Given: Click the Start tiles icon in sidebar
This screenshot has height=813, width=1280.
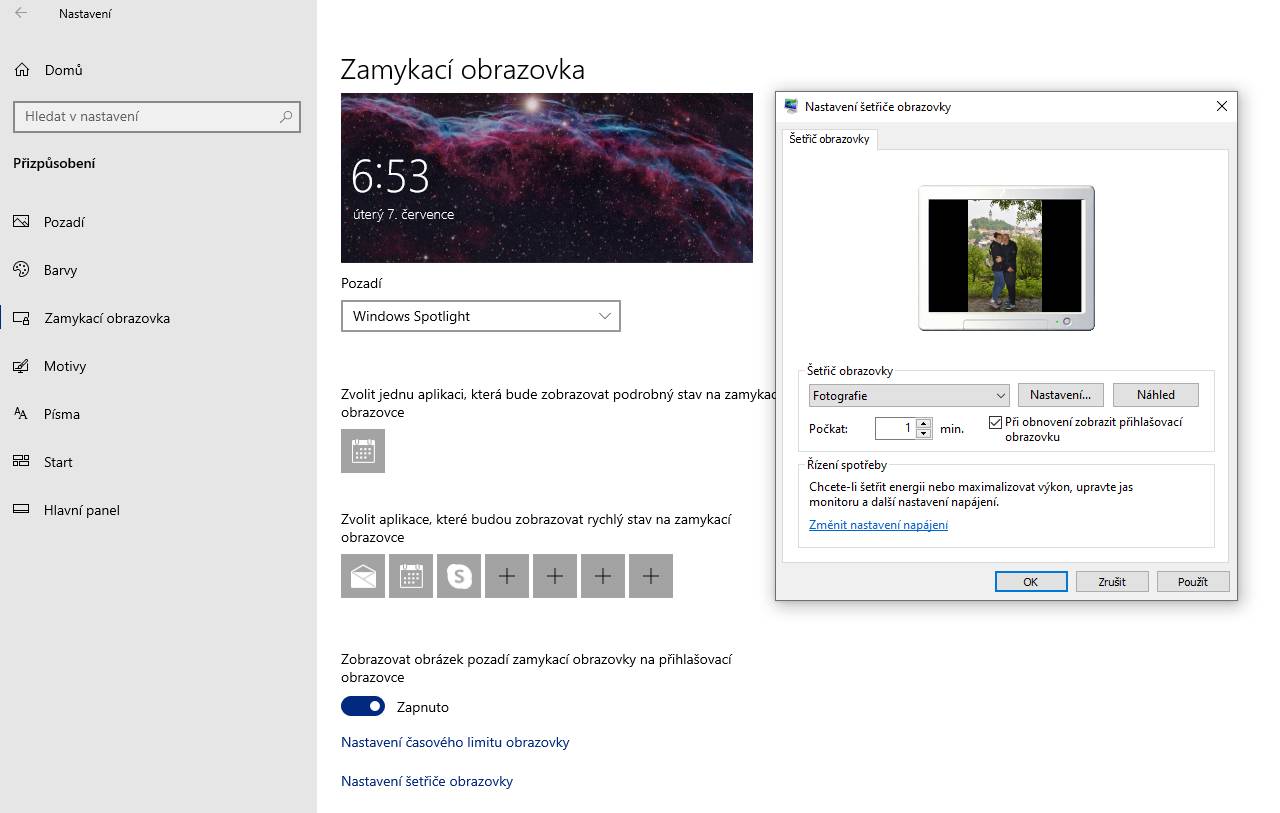Looking at the screenshot, I should pyautogui.click(x=21, y=462).
